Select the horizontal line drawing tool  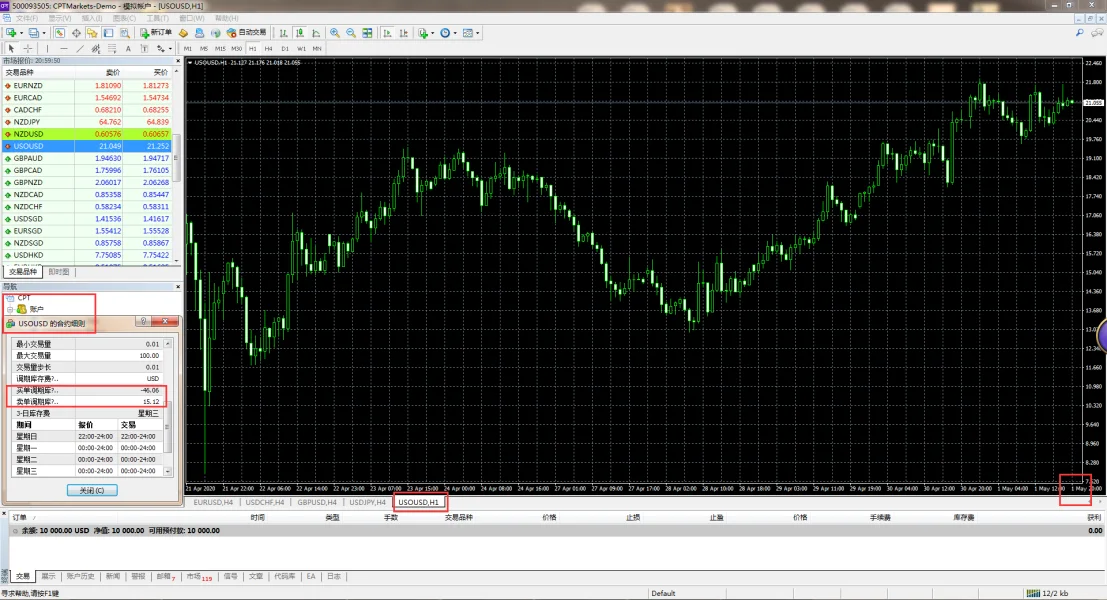[x=64, y=48]
